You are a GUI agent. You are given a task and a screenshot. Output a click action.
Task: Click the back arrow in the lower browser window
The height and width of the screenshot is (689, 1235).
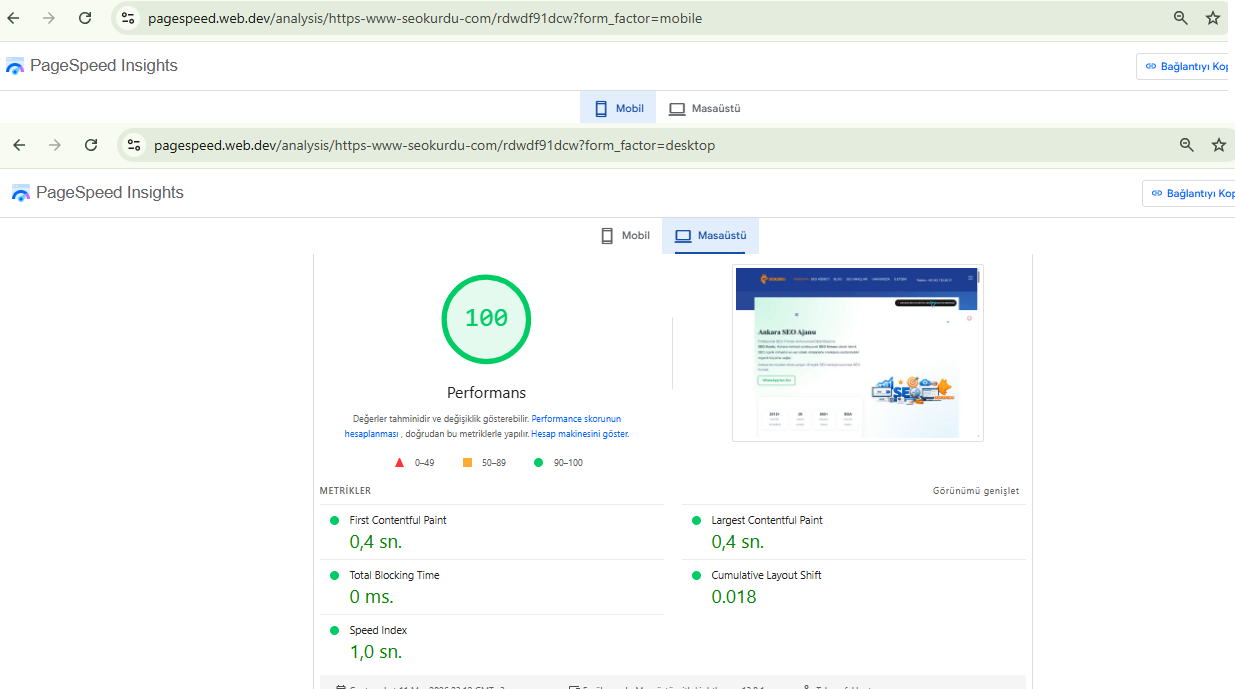click(18, 145)
